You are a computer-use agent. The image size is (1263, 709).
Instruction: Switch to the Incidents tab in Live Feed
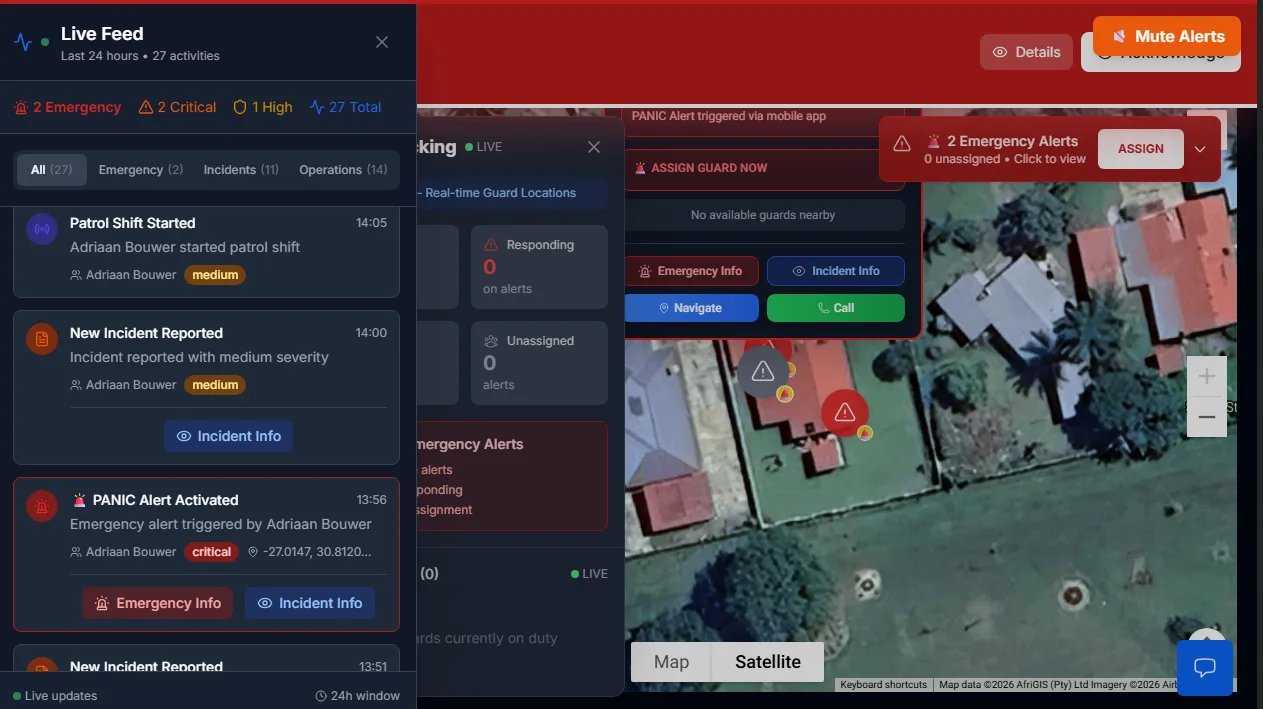coord(240,169)
